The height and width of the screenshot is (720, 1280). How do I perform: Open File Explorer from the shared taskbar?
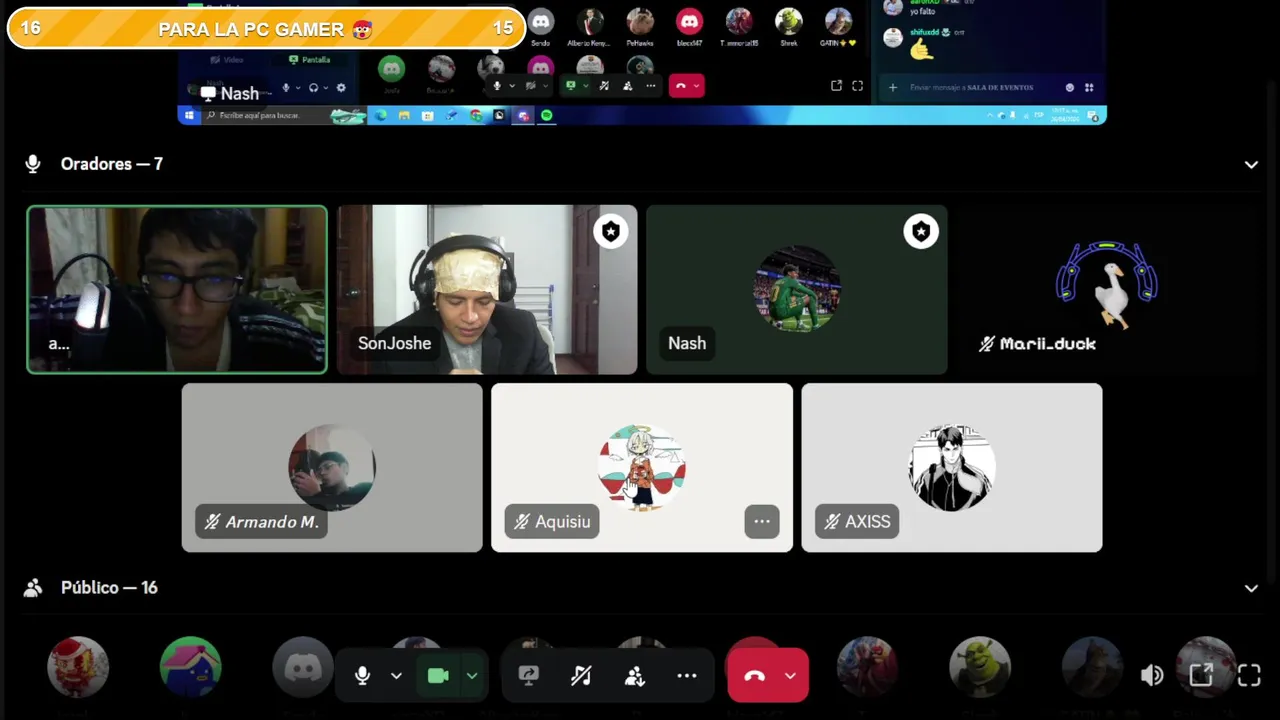(x=404, y=116)
